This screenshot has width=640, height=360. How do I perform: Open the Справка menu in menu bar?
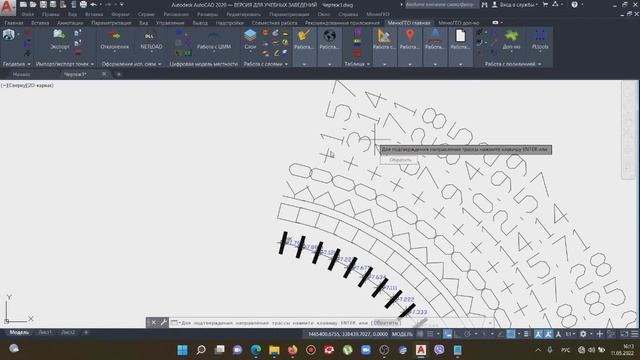point(348,14)
